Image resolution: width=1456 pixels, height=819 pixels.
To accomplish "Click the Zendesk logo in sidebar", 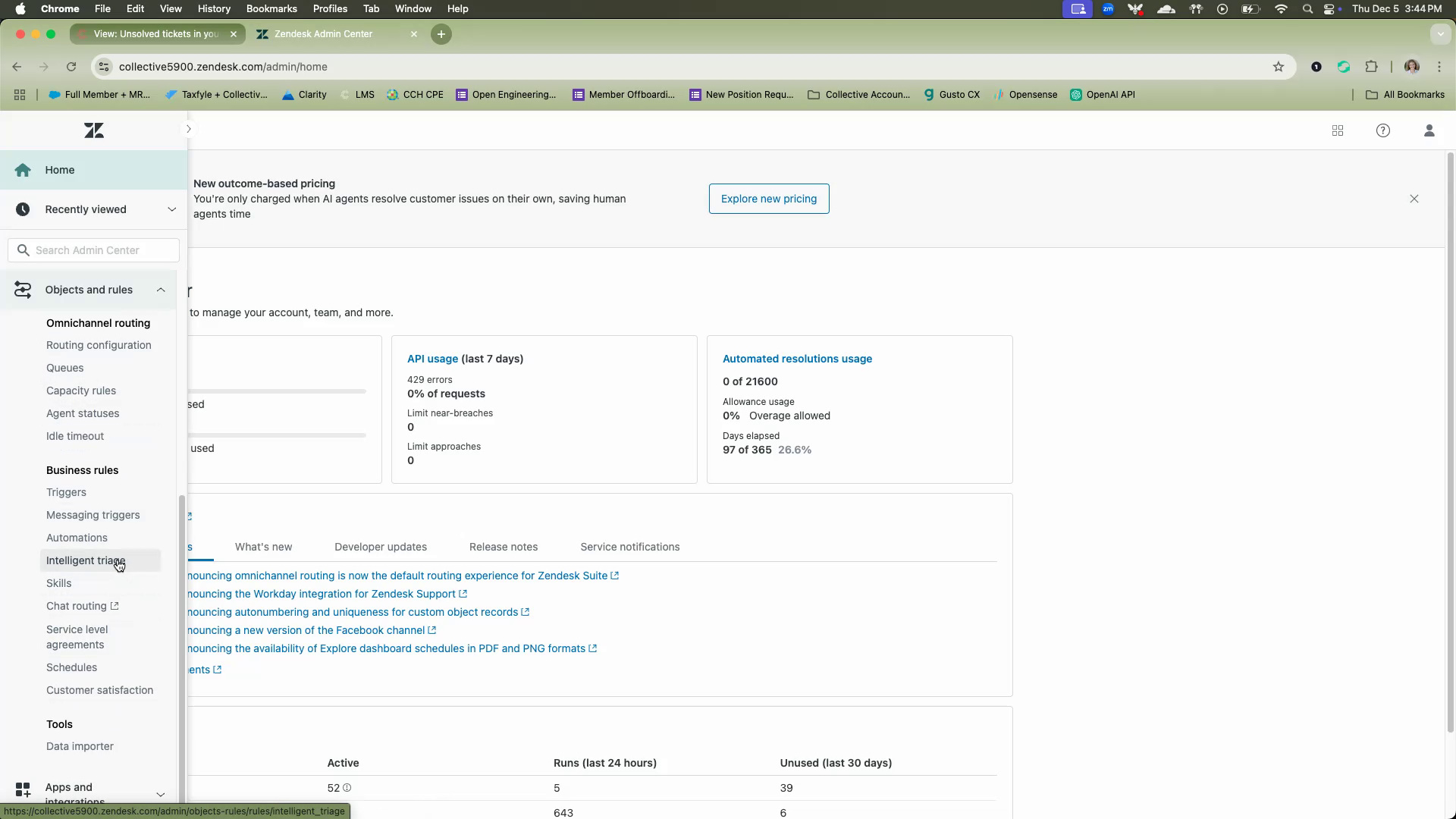I will point(94,130).
